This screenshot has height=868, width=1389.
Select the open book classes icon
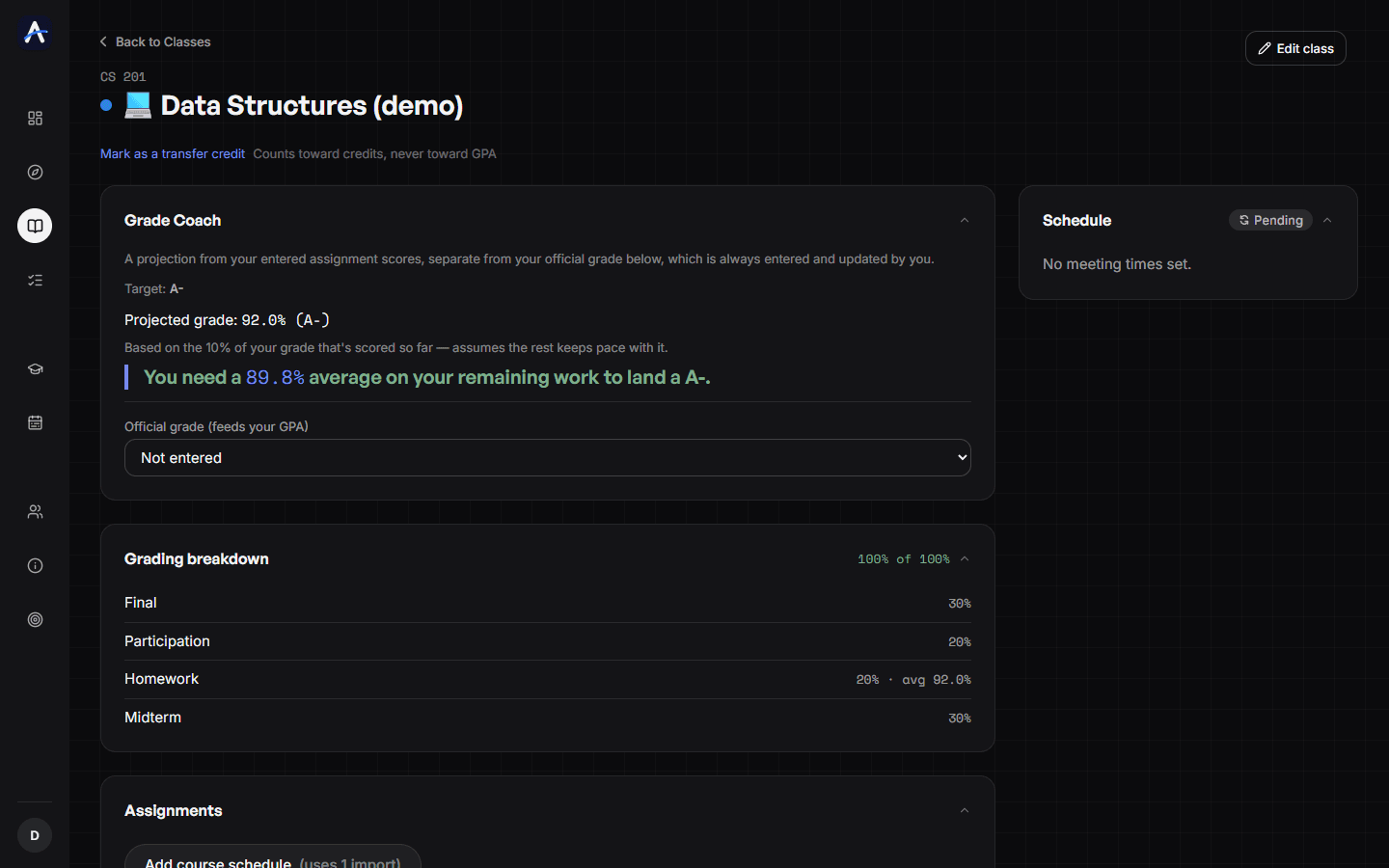tap(35, 226)
